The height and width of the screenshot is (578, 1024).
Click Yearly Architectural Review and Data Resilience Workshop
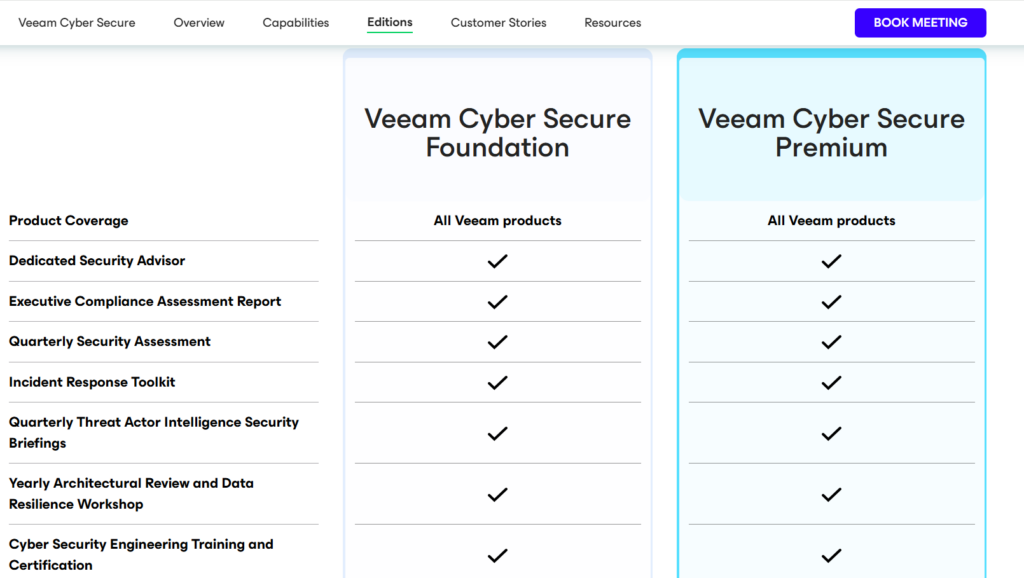(x=131, y=494)
